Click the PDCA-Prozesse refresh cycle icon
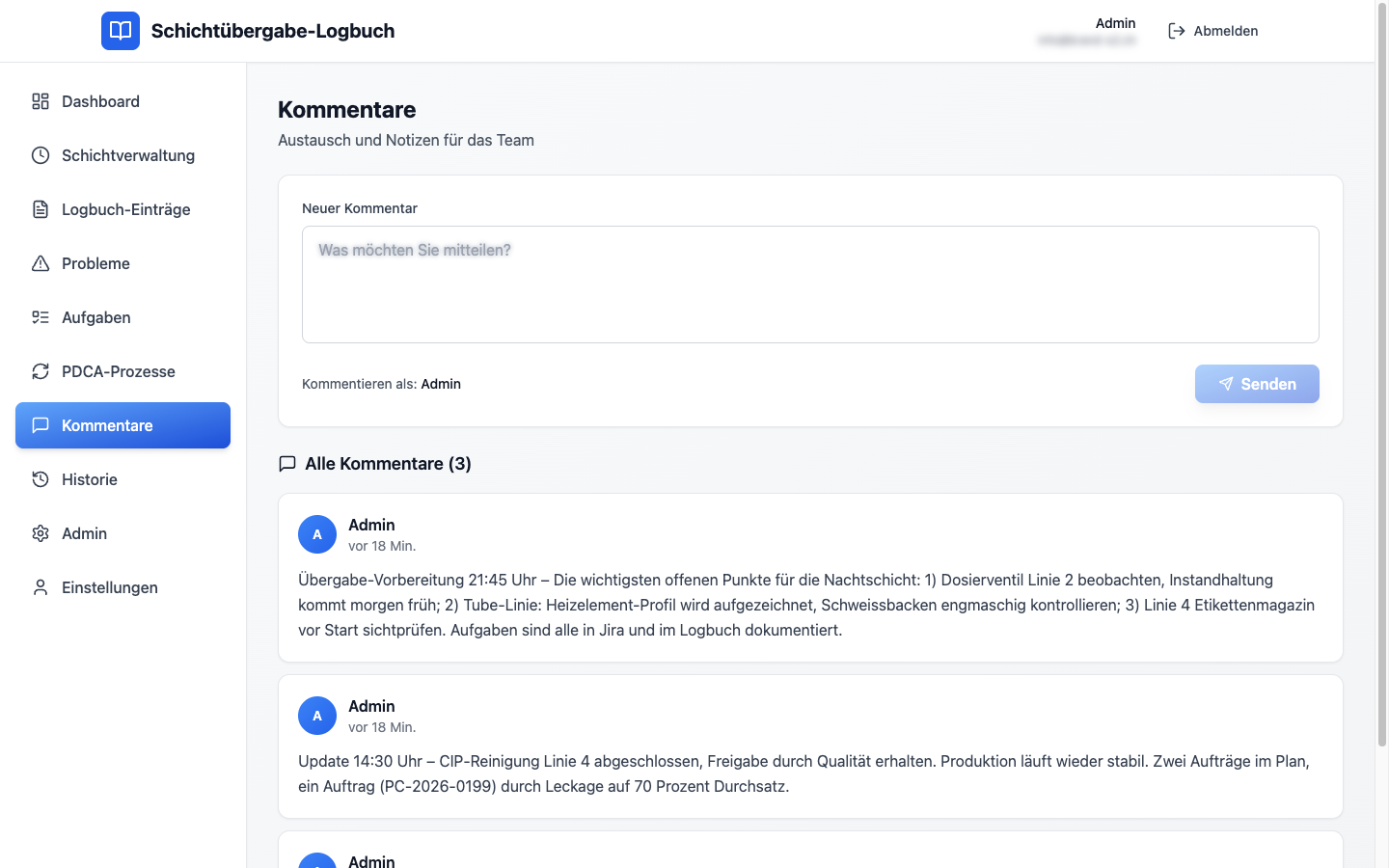The image size is (1389, 868). click(x=41, y=371)
